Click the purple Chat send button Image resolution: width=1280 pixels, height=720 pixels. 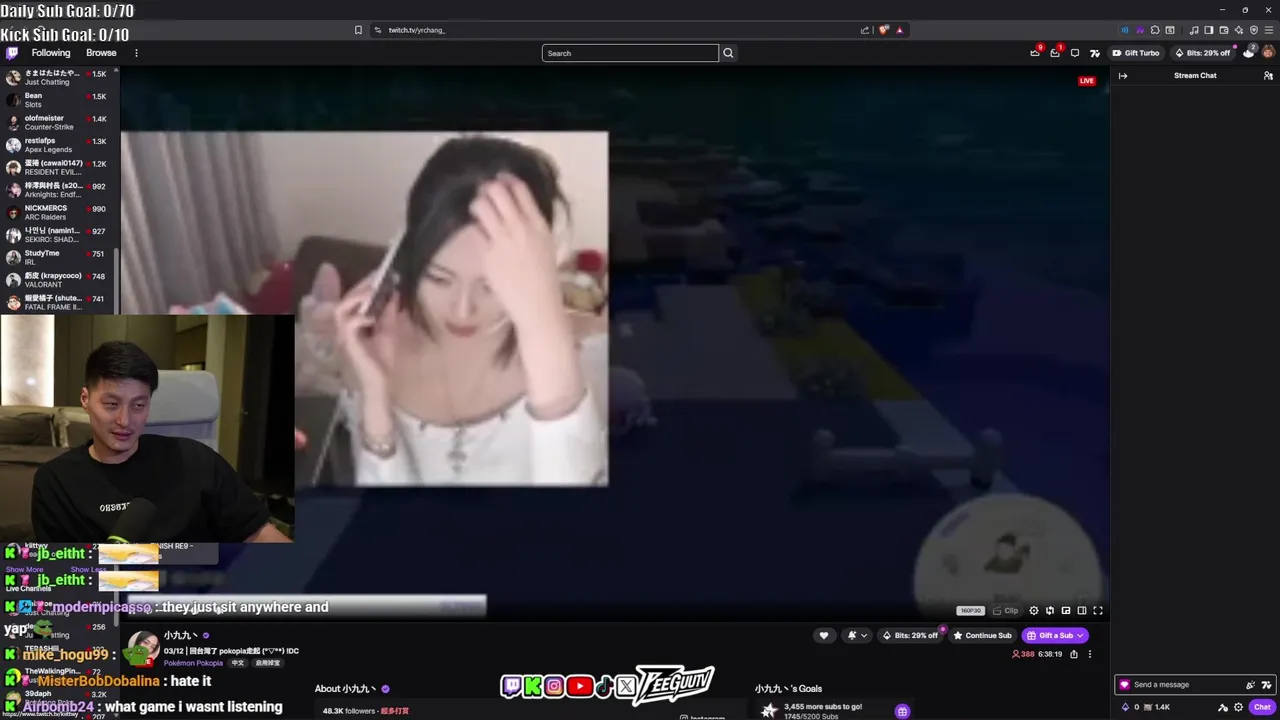[x=1262, y=707]
